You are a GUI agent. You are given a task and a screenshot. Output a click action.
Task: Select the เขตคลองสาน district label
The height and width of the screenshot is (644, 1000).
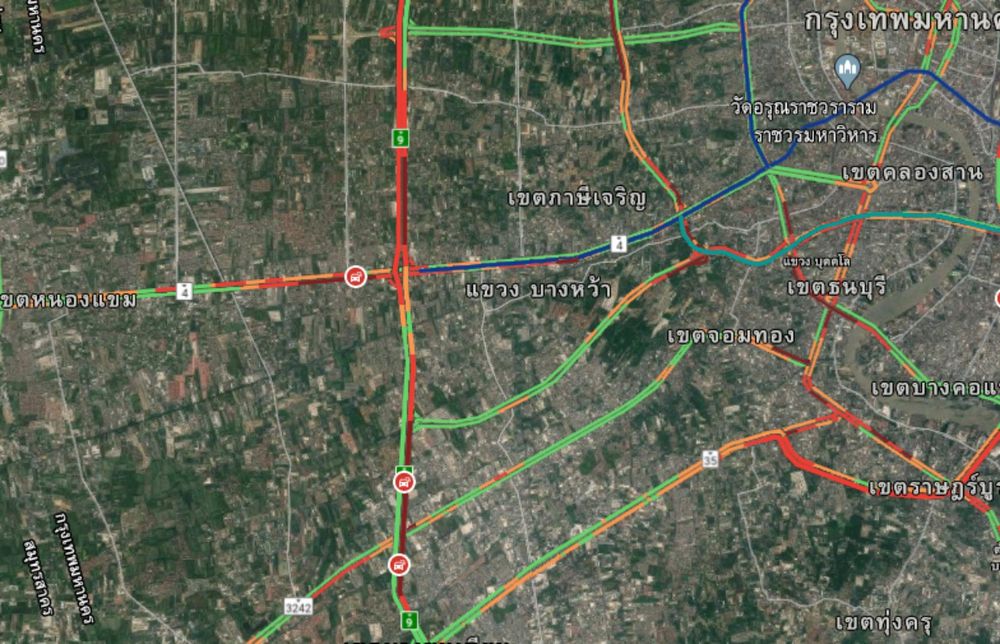912,172
